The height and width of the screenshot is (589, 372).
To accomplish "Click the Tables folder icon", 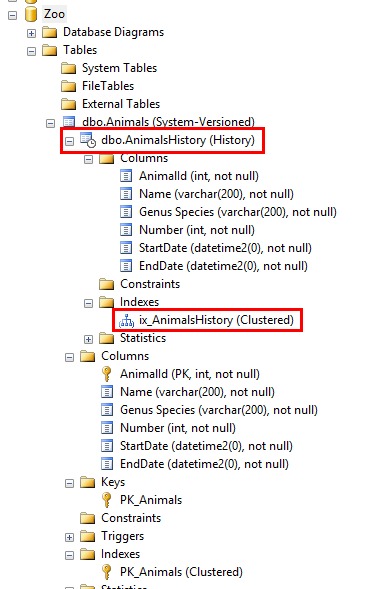I will (49, 50).
